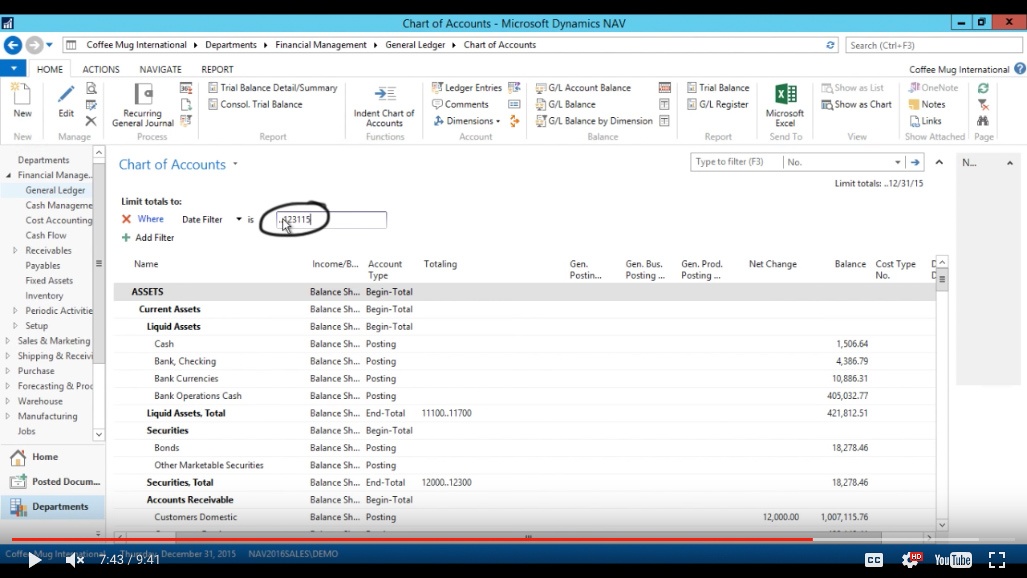This screenshot has height=578, width=1027.
Task: Open Recurring General Journal
Action: click(x=143, y=105)
